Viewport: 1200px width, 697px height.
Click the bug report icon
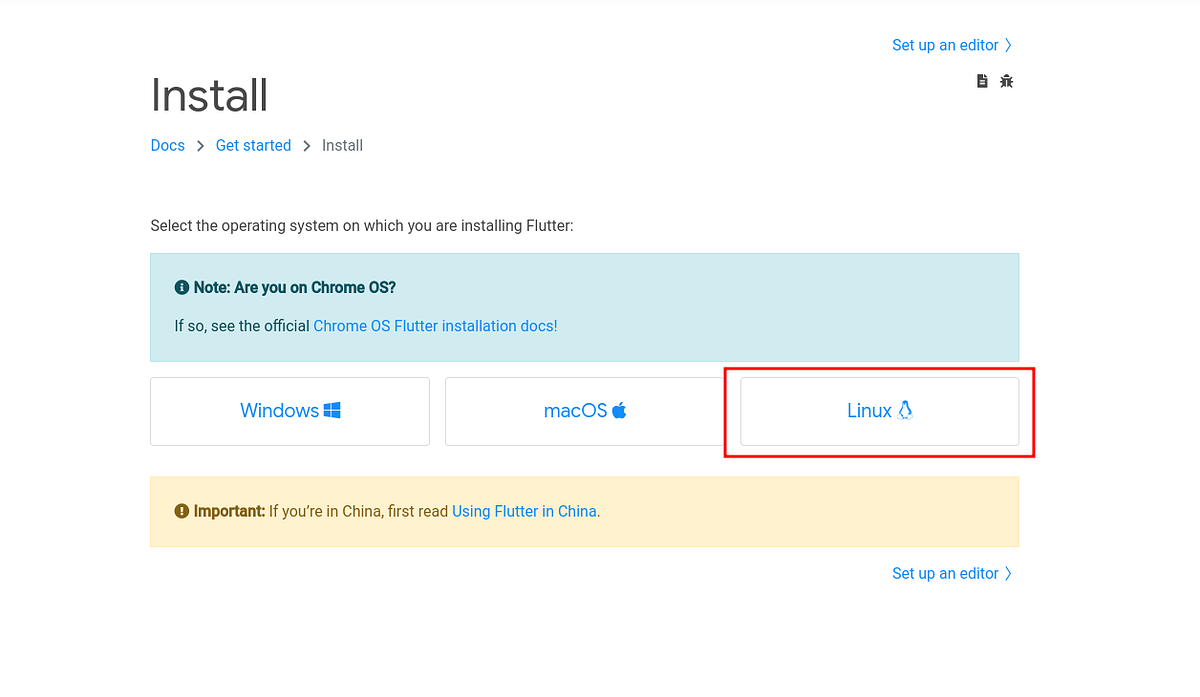(x=1006, y=81)
